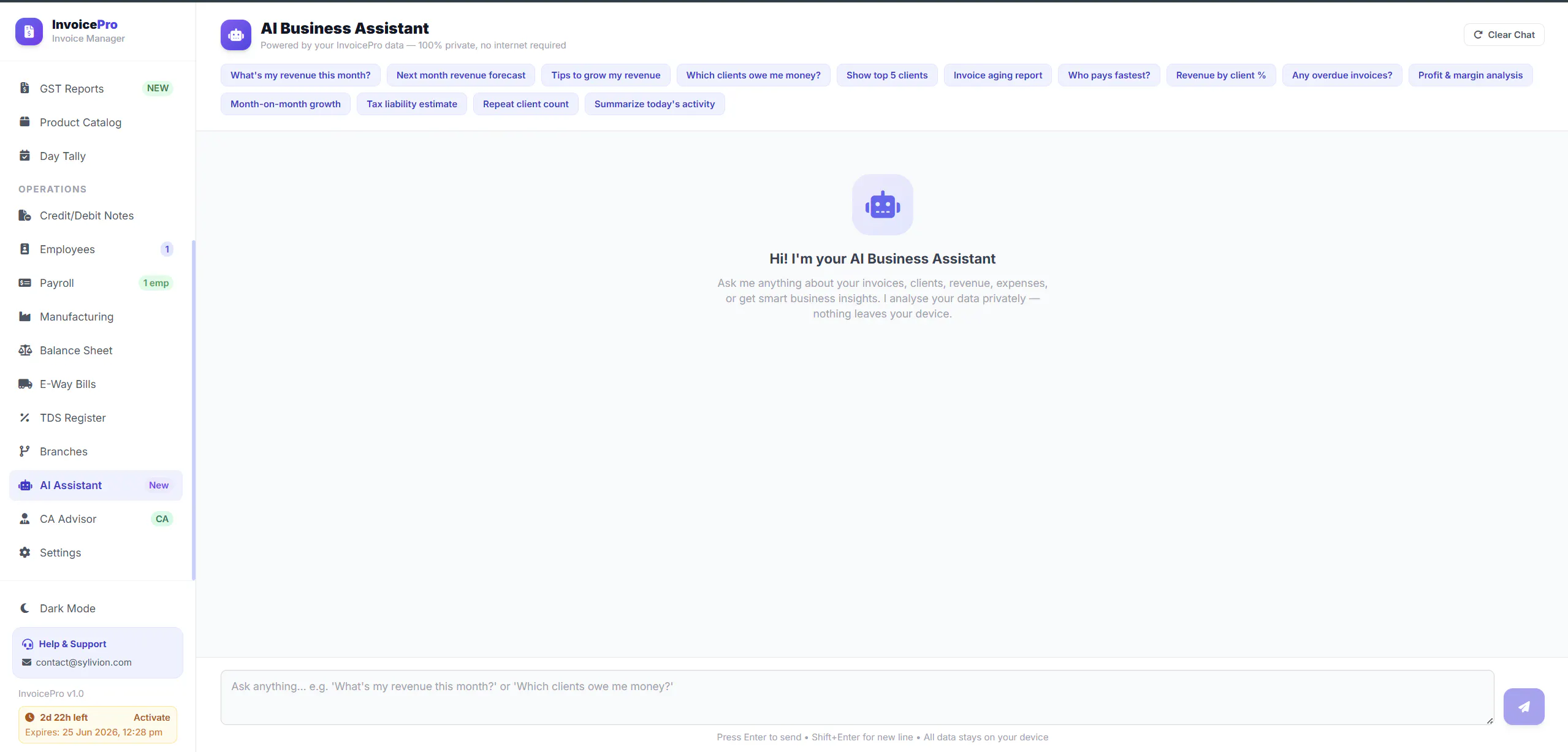Image resolution: width=1568 pixels, height=752 pixels.
Task: Open Manufacturing section
Action: coord(96,316)
